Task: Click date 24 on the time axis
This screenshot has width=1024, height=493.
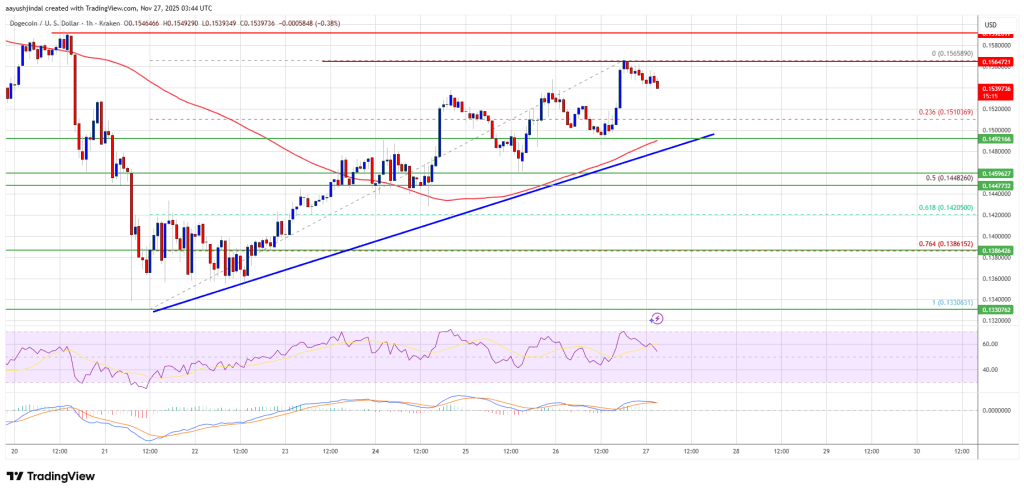Action: click(x=375, y=450)
